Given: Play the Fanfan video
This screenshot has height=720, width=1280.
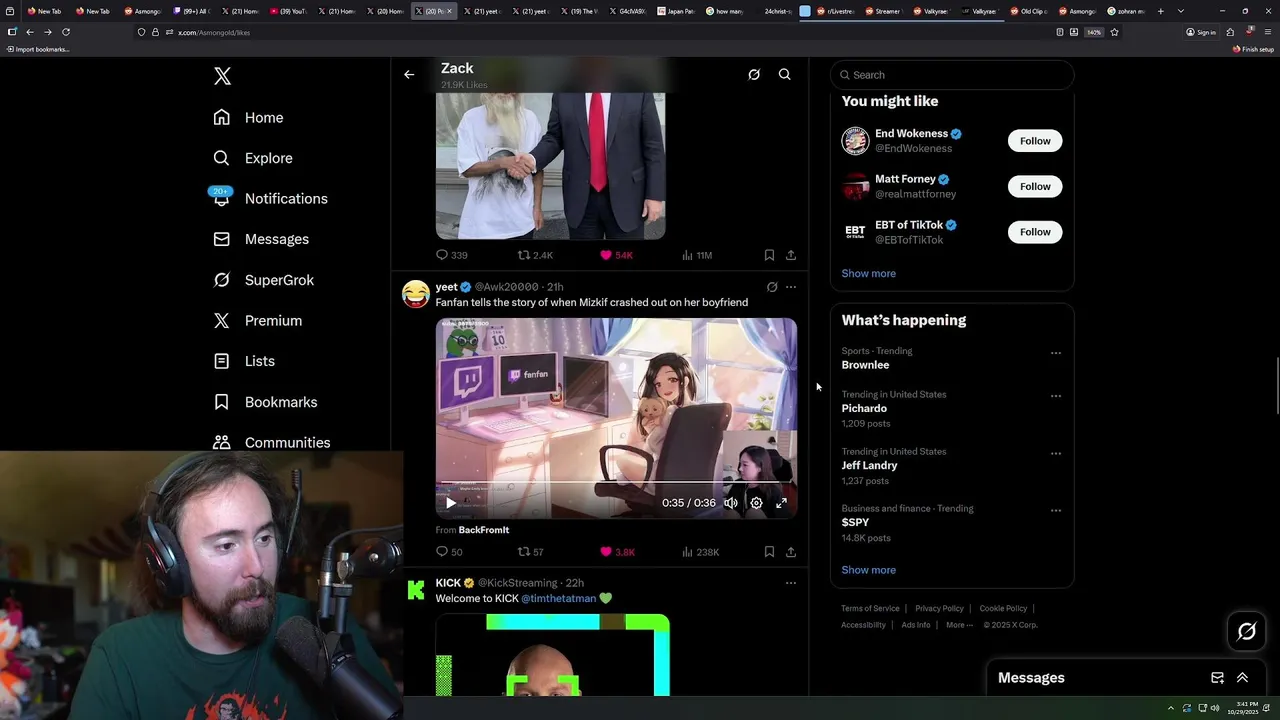Looking at the screenshot, I should coord(450,503).
